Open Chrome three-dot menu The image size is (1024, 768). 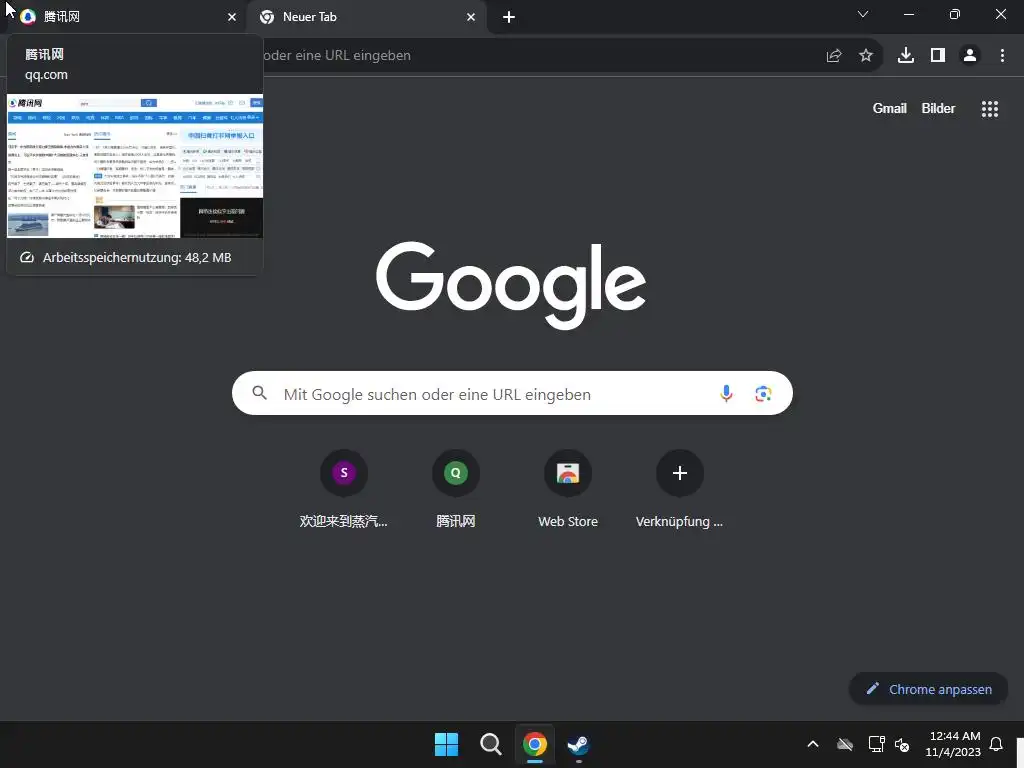click(x=1002, y=56)
